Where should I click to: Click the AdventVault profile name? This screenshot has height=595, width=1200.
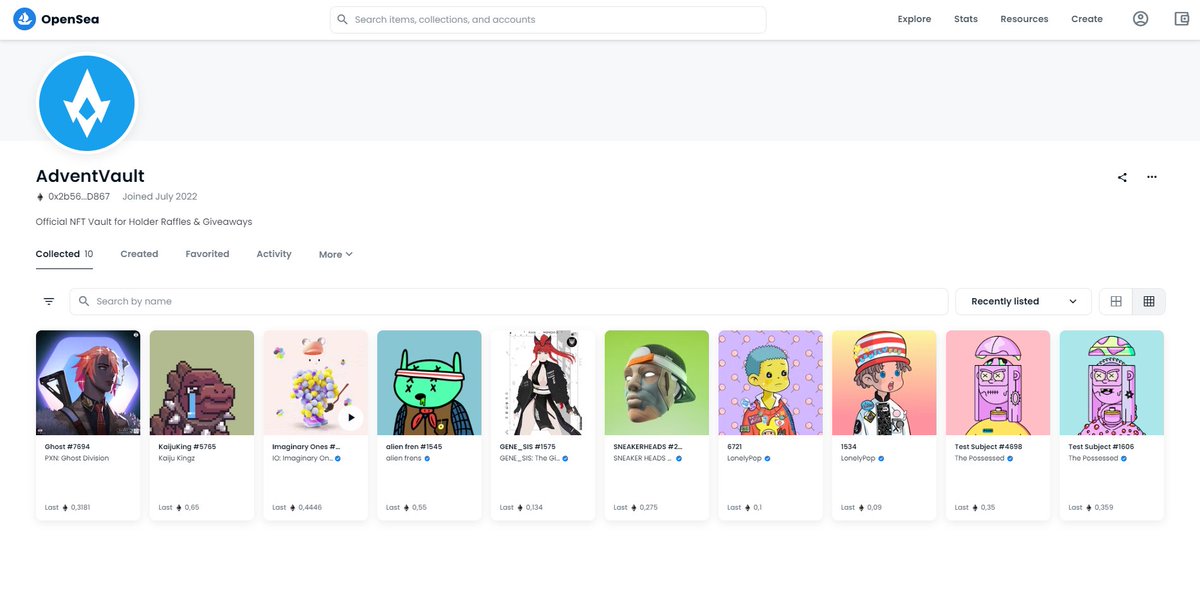(x=90, y=176)
